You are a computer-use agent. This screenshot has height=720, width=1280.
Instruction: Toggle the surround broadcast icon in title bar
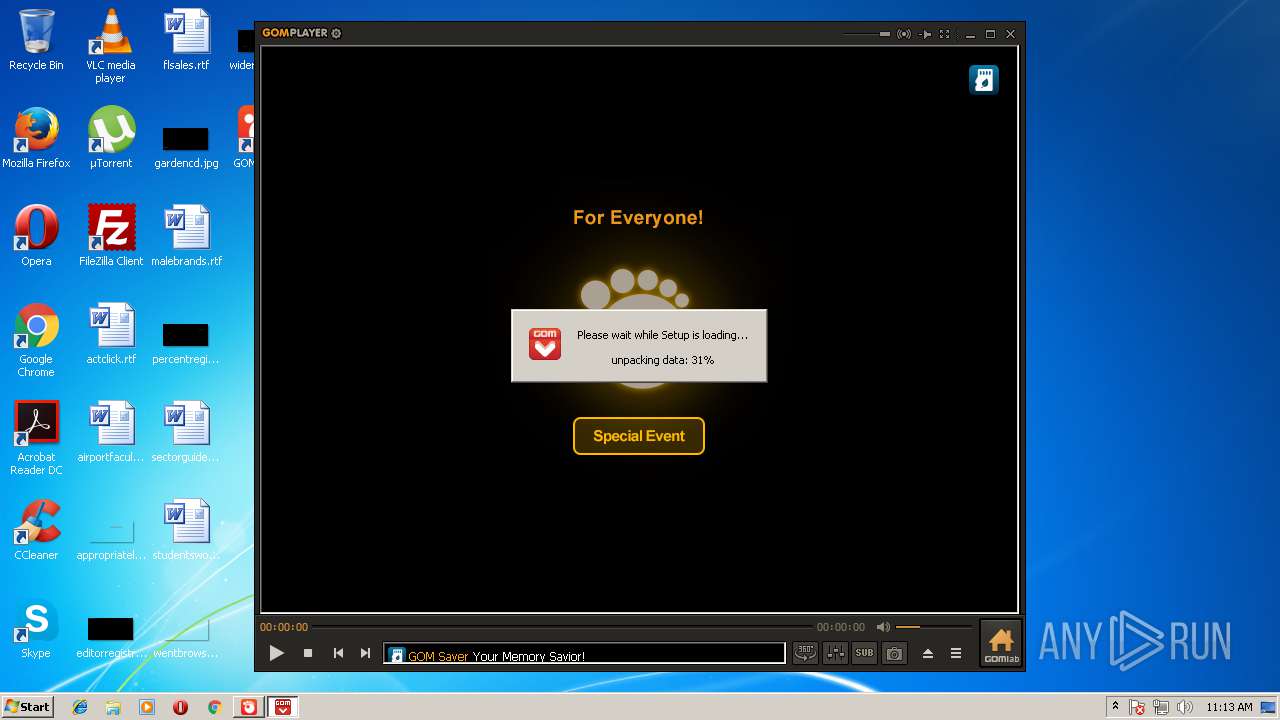tap(904, 34)
